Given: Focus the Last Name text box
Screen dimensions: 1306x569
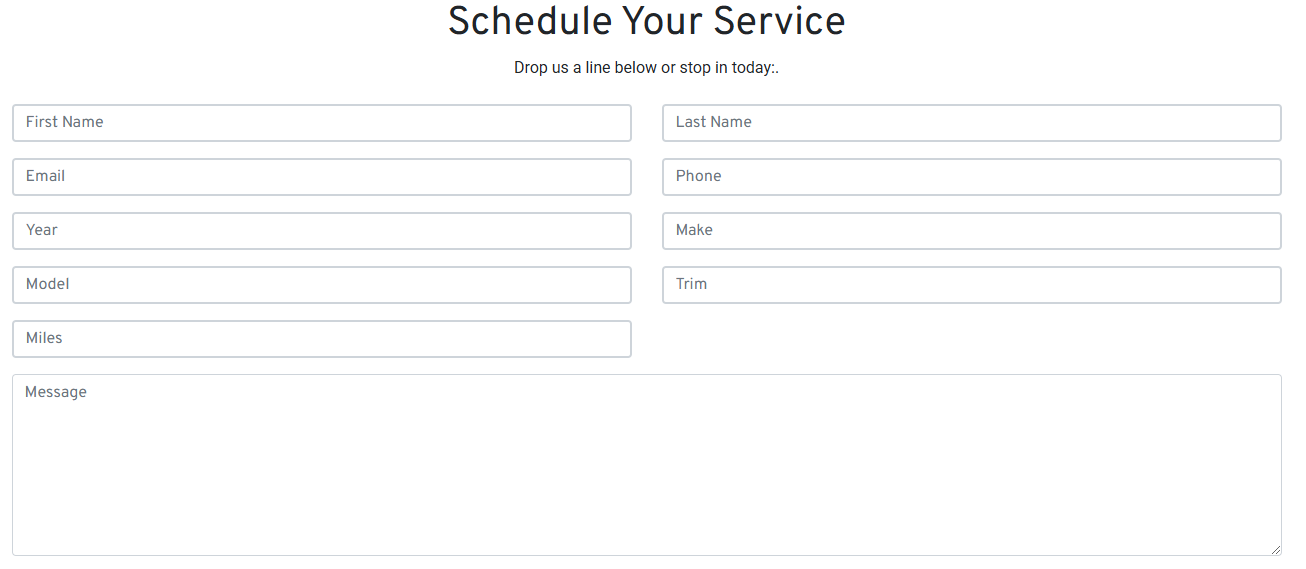Looking at the screenshot, I should tap(971, 123).
